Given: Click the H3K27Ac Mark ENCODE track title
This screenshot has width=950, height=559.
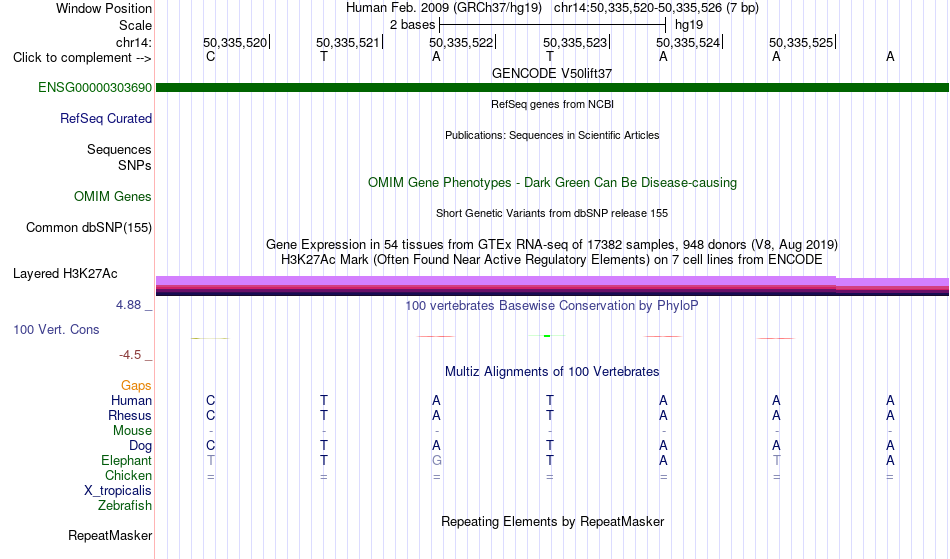Looking at the screenshot, I should (x=552, y=260).
